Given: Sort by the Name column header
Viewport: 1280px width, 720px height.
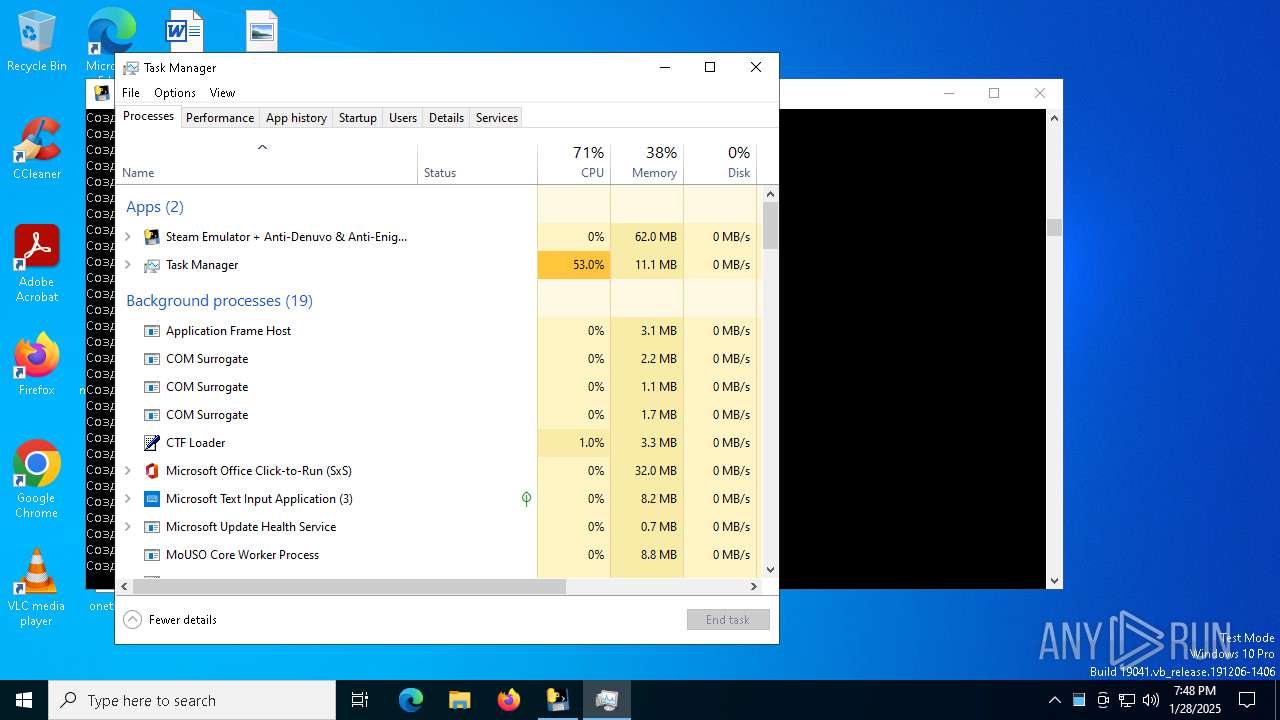Looking at the screenshot, I should click(267, 162).
